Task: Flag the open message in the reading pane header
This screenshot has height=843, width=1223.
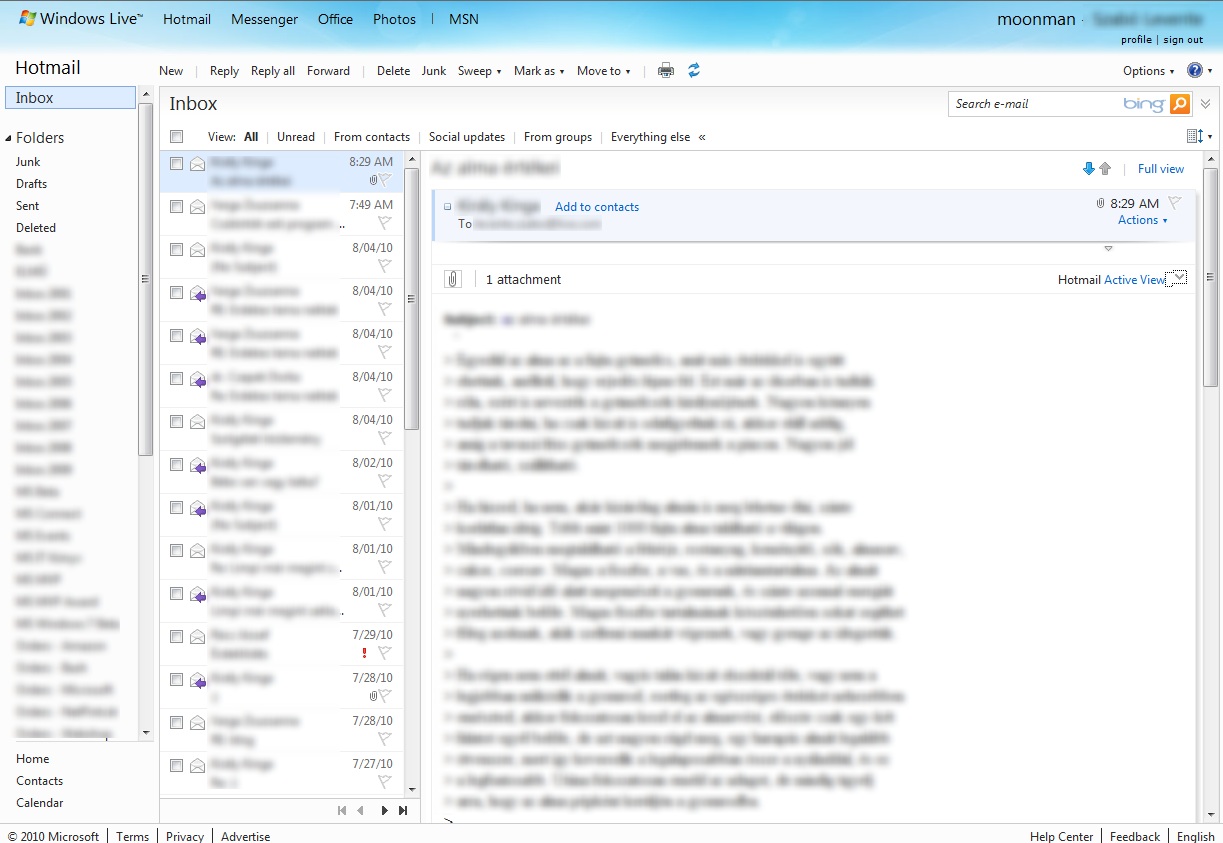Action: point(1175,202)
